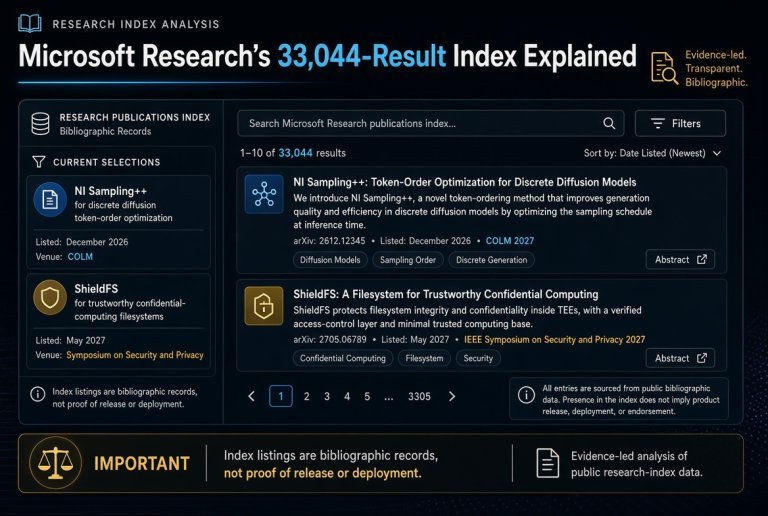This screenshot has width=768, height=516.
Task: Select page 1 in pagination
Action: click(281, 396)
